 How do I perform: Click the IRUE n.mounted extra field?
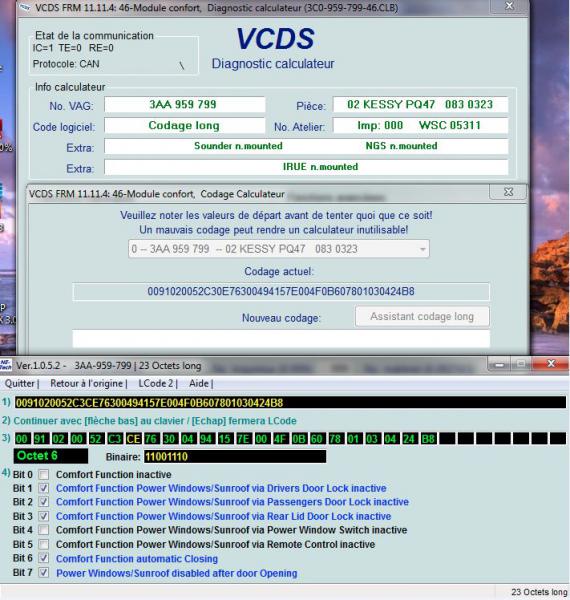coord(306,167)
